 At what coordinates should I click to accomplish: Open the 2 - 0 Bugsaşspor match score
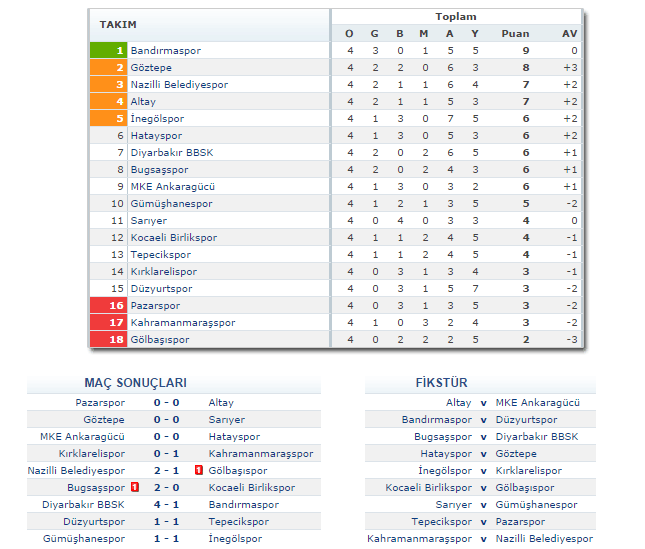coord(166,487)
